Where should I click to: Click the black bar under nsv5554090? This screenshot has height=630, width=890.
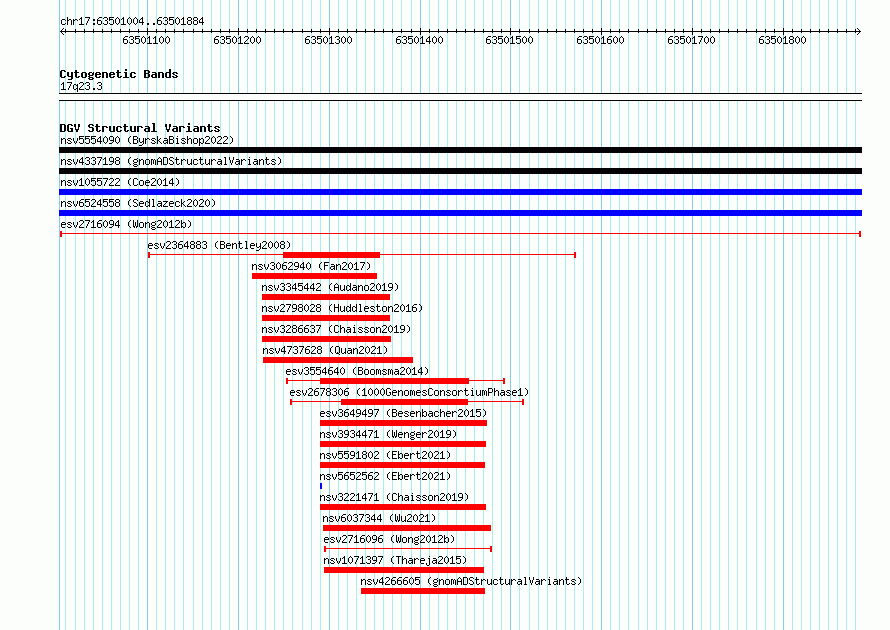coord(460,150)
